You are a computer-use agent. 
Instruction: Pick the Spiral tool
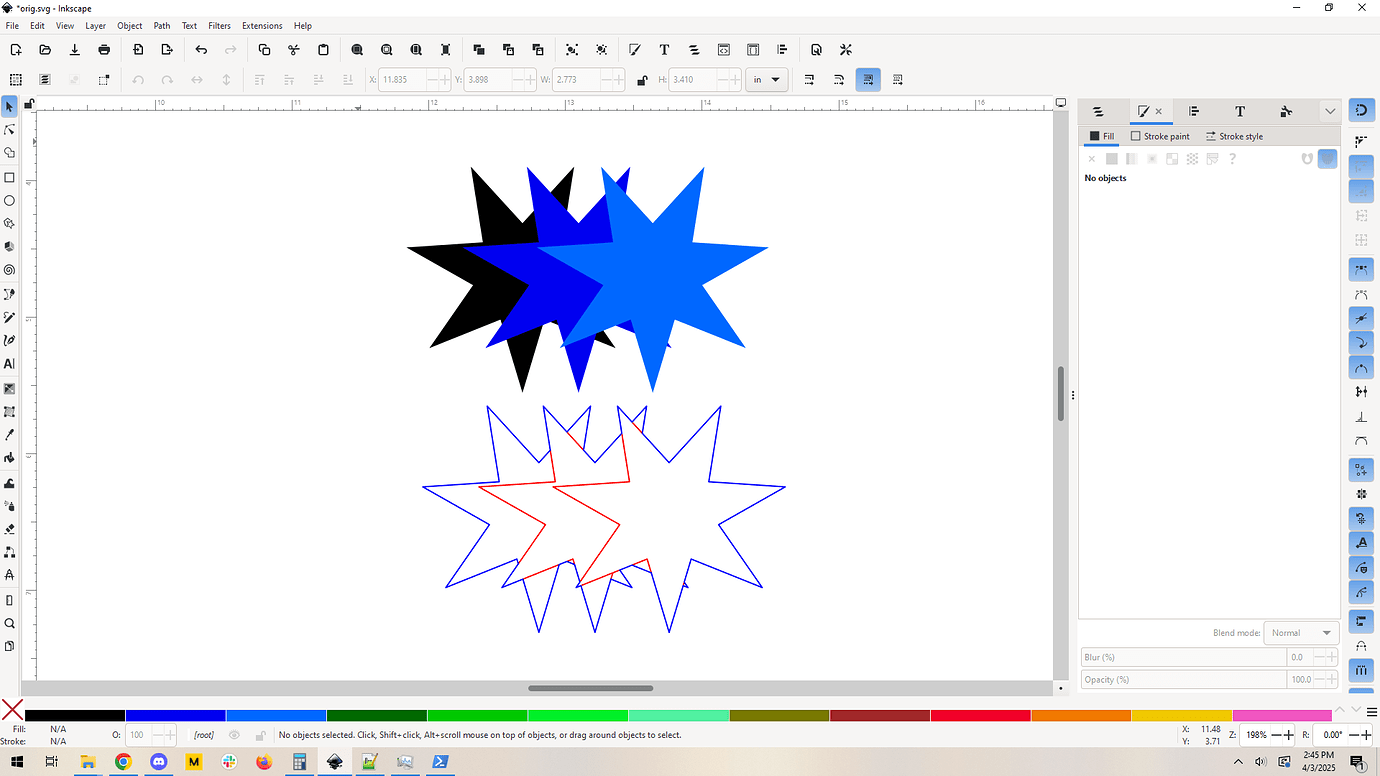click(x=10, y=270)
